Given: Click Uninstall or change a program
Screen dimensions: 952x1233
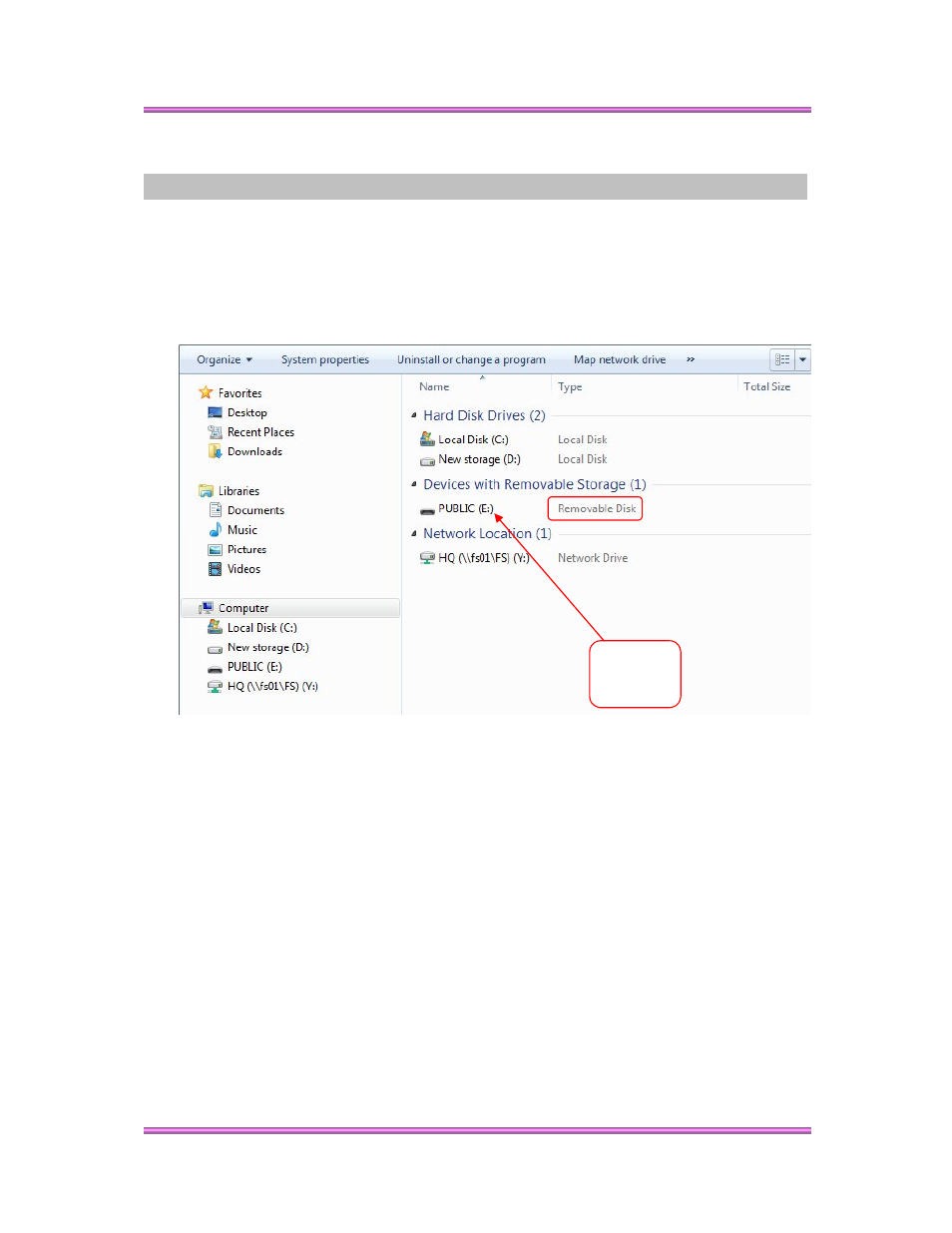Looking at the screenshot, I should pos(471,360).
